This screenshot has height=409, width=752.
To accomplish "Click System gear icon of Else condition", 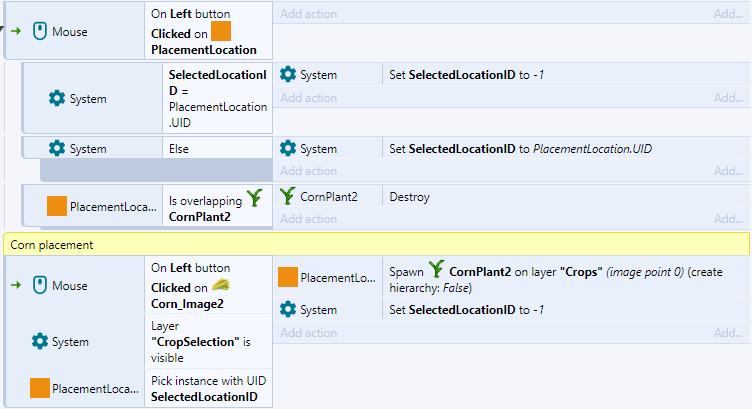I will pyautogui.click(x=57, y=148).
